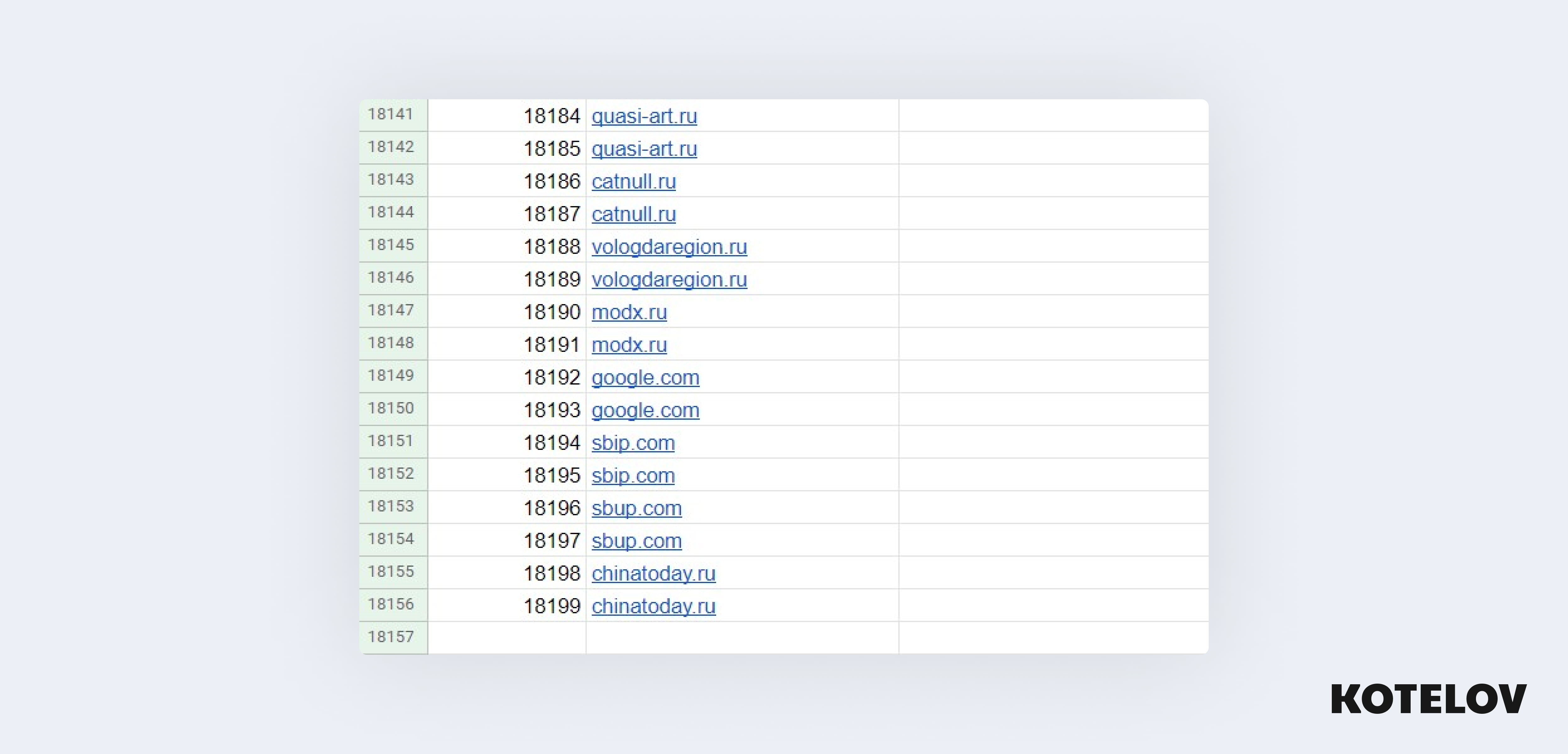
Task: Click the empty cell right of google.com row 18149
Action: coord(1053,377)
